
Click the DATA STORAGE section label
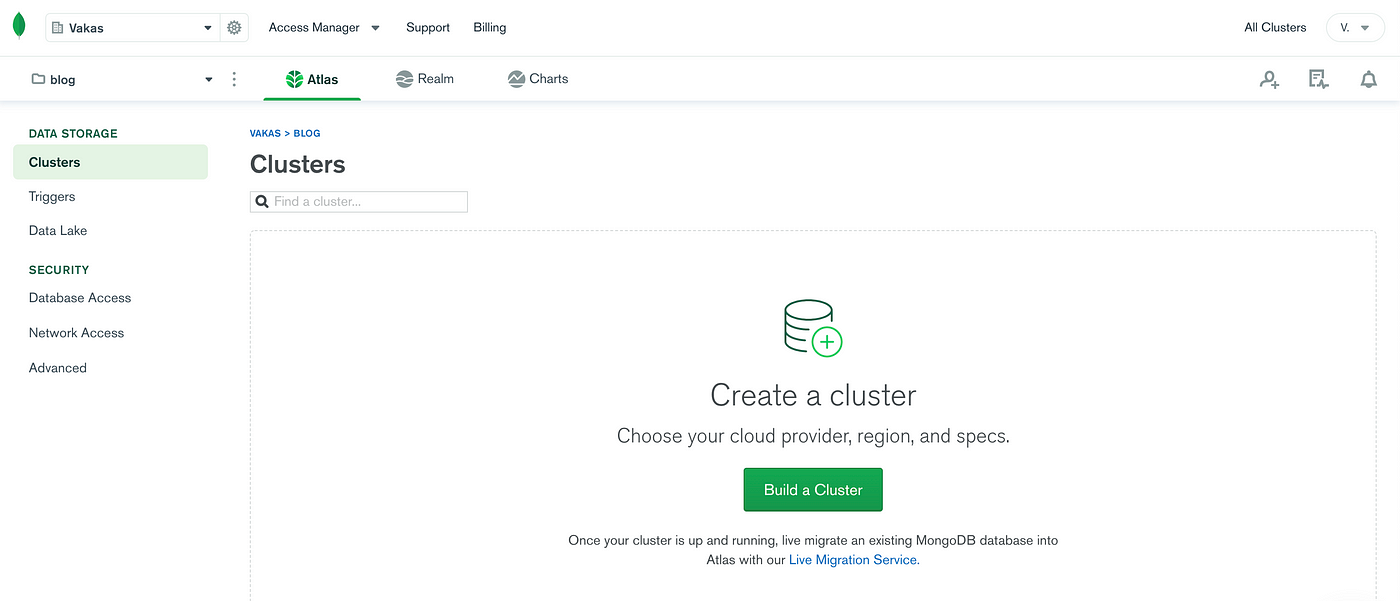click(73, 133)
